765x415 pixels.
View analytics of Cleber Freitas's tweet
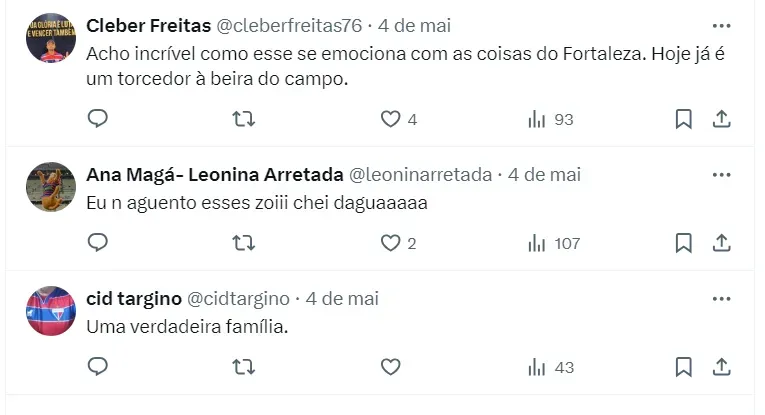[x=537, y=119]
